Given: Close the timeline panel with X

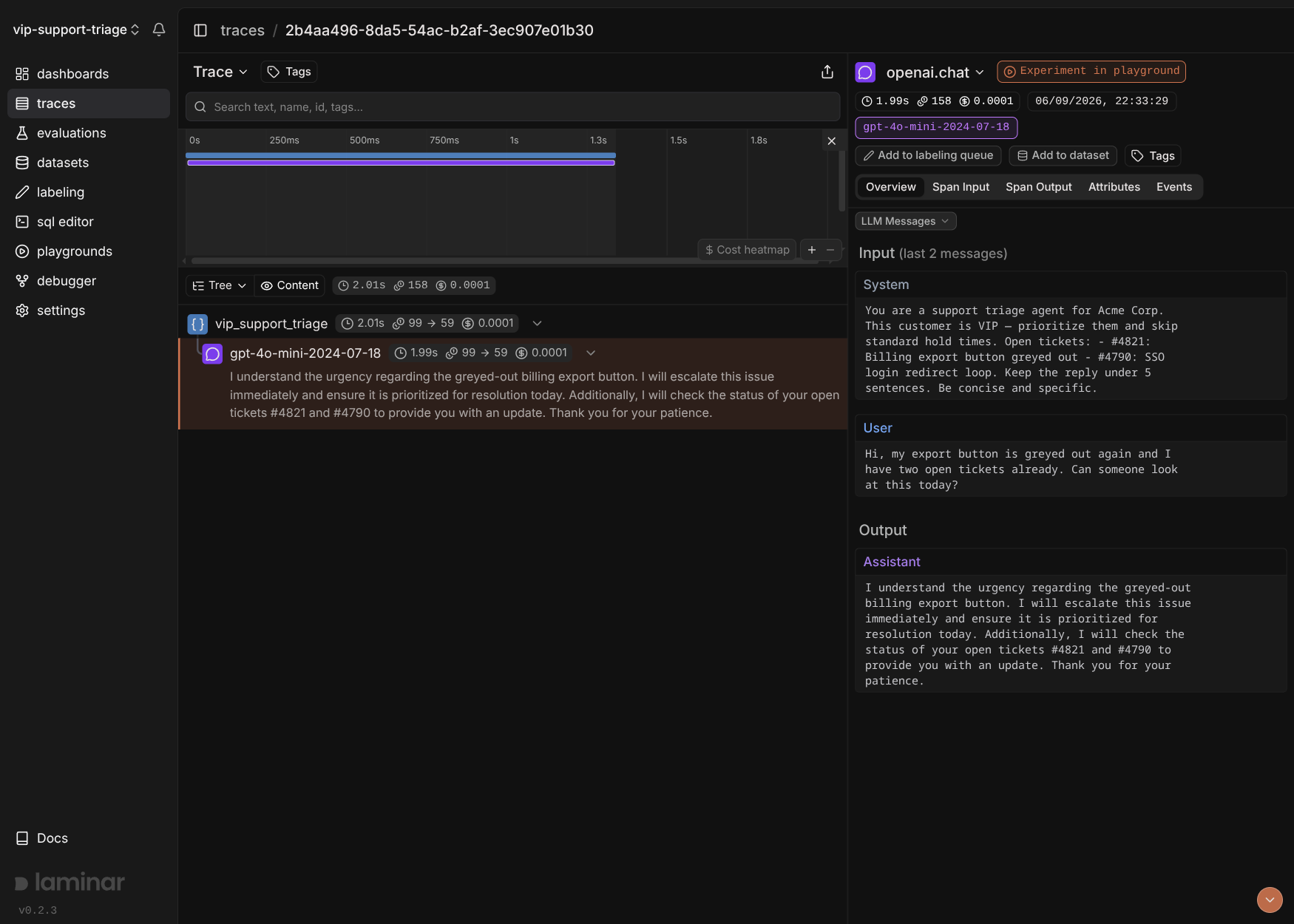Looking at the screenshot, I should click(x=832, y=140).
